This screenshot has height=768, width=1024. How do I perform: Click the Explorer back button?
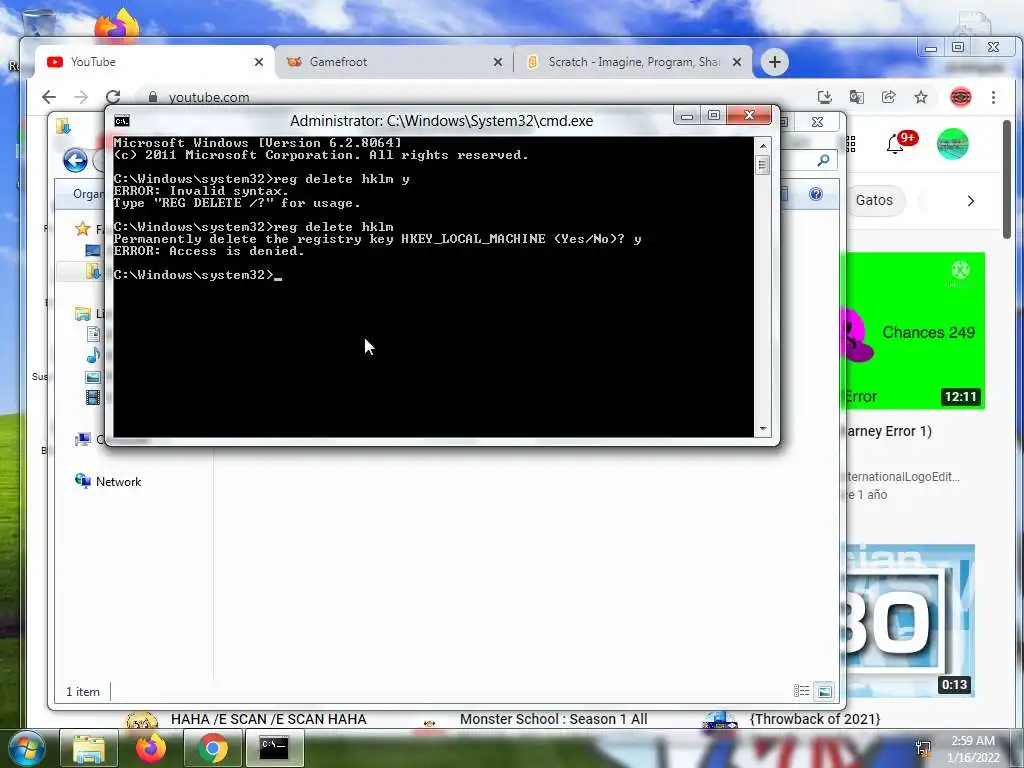pos(76,160)
